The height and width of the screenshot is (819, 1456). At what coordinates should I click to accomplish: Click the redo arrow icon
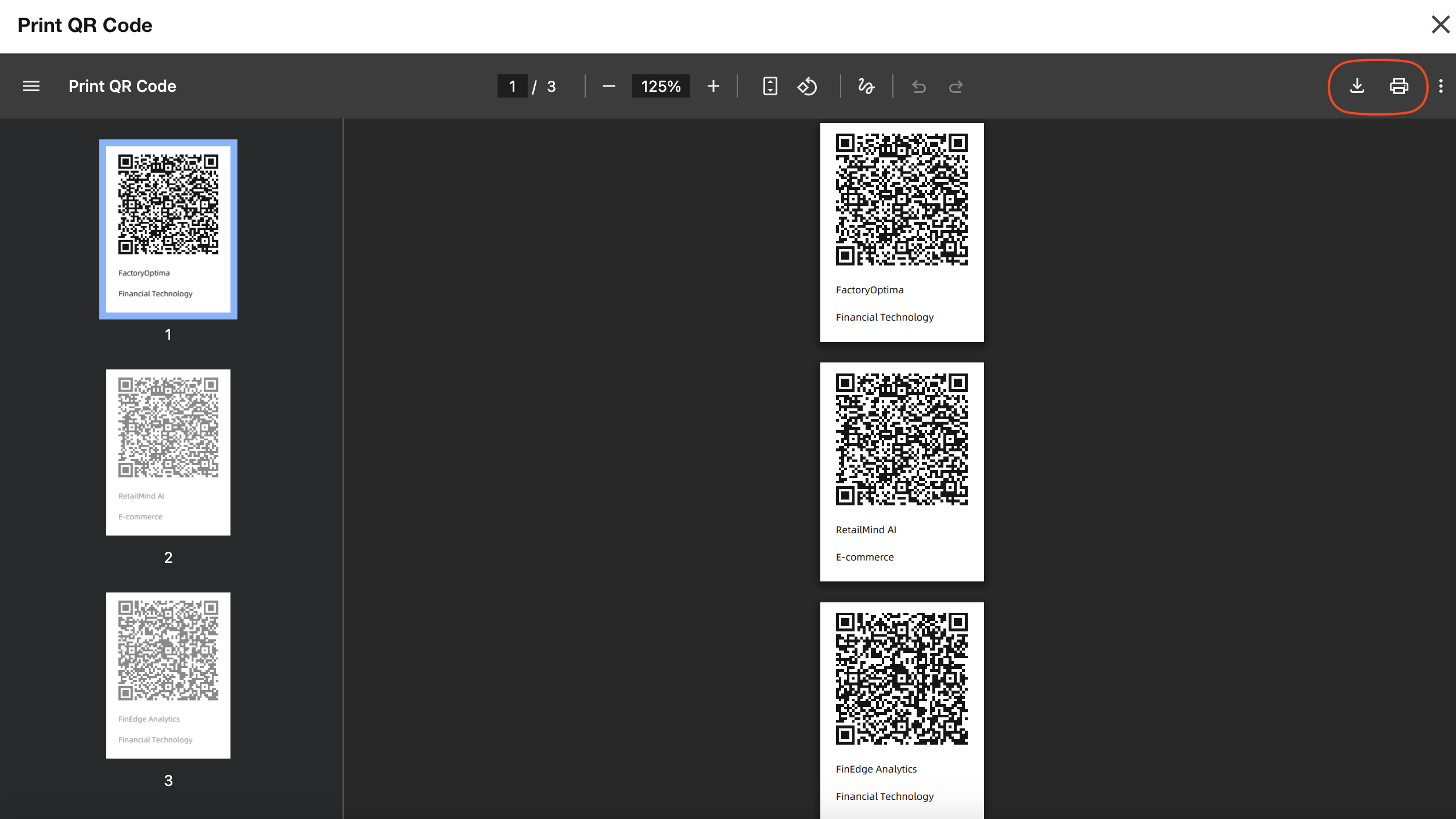tap(956, 87)
